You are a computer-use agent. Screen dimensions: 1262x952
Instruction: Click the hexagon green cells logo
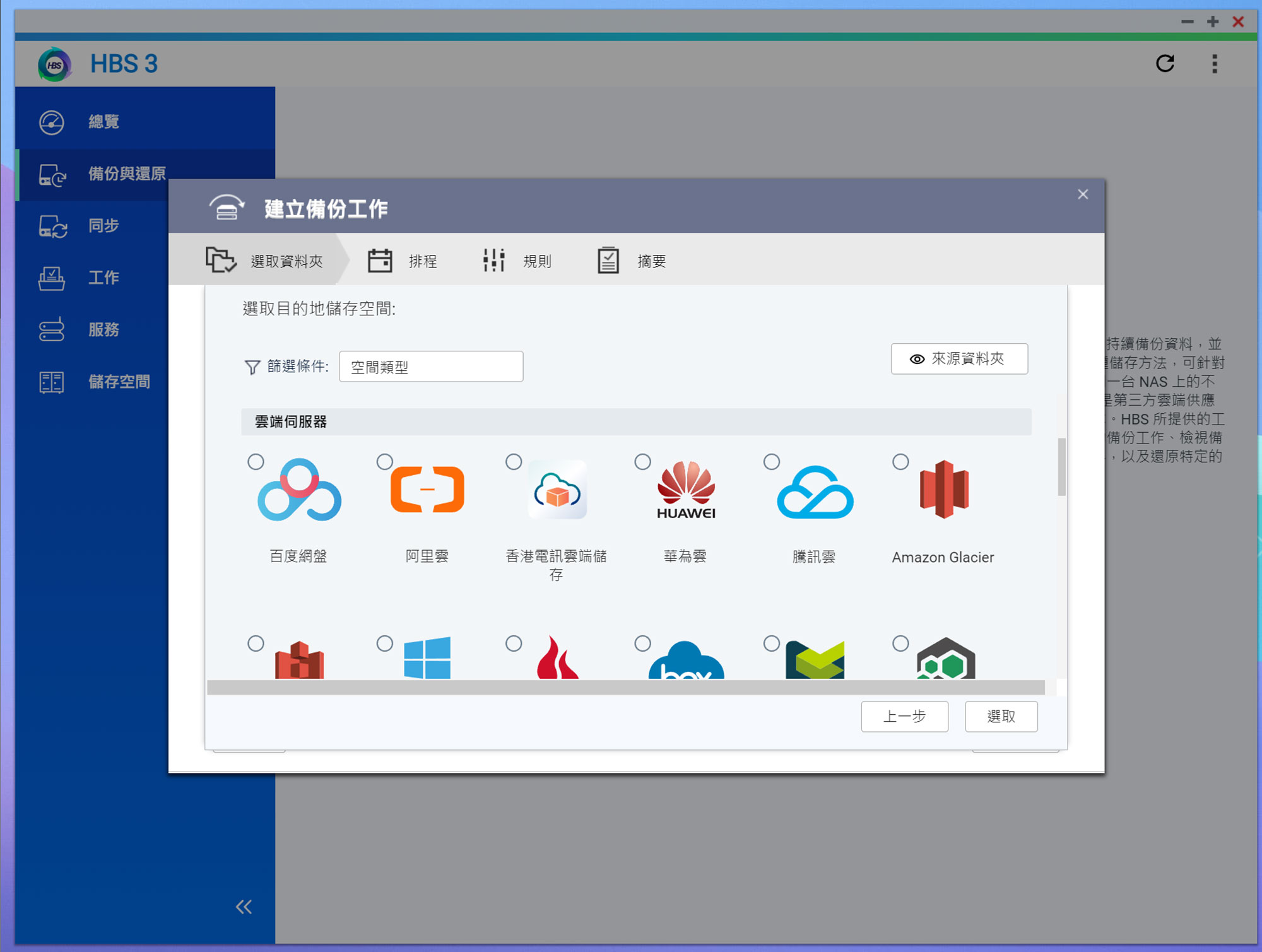click(x=945, y=658)
